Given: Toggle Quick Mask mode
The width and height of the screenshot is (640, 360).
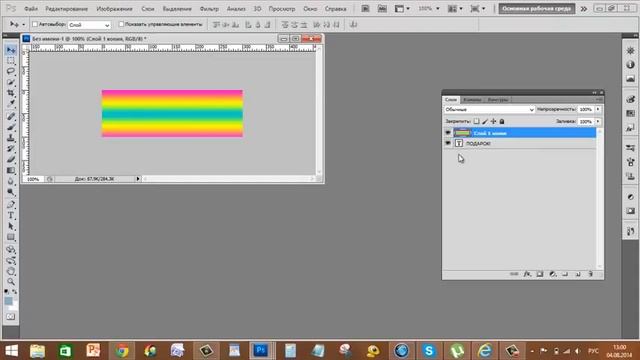Looking at the screenshot, I should (11, 317).
